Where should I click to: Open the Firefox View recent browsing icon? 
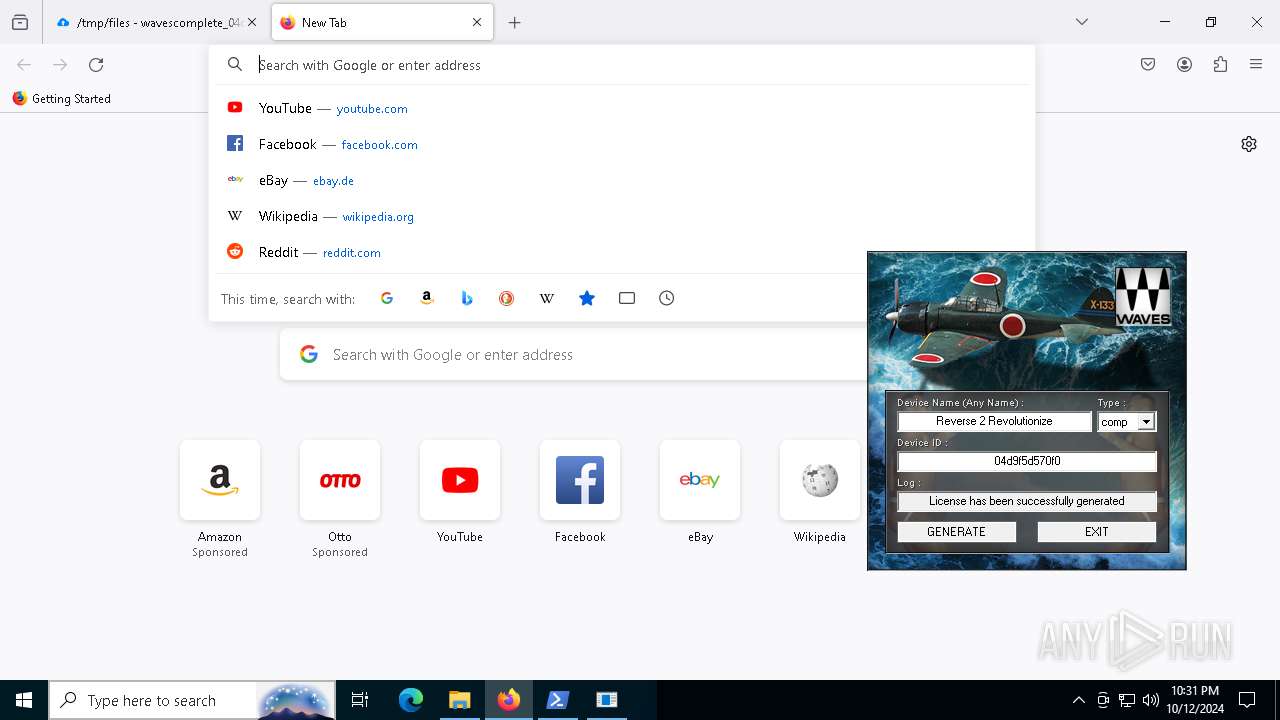20,22
